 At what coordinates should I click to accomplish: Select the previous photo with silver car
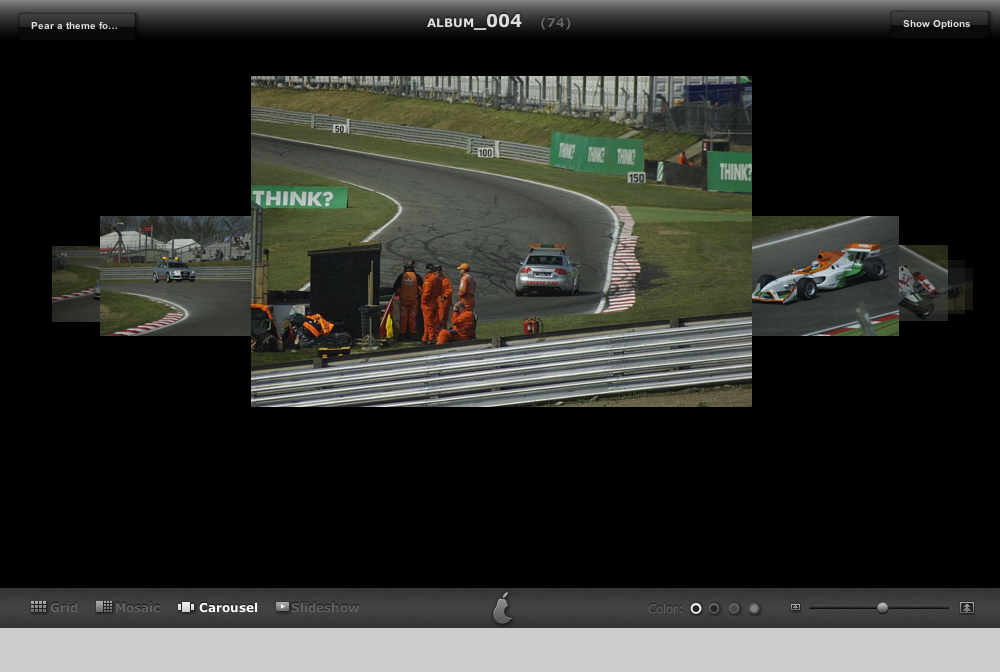point(175,275)
